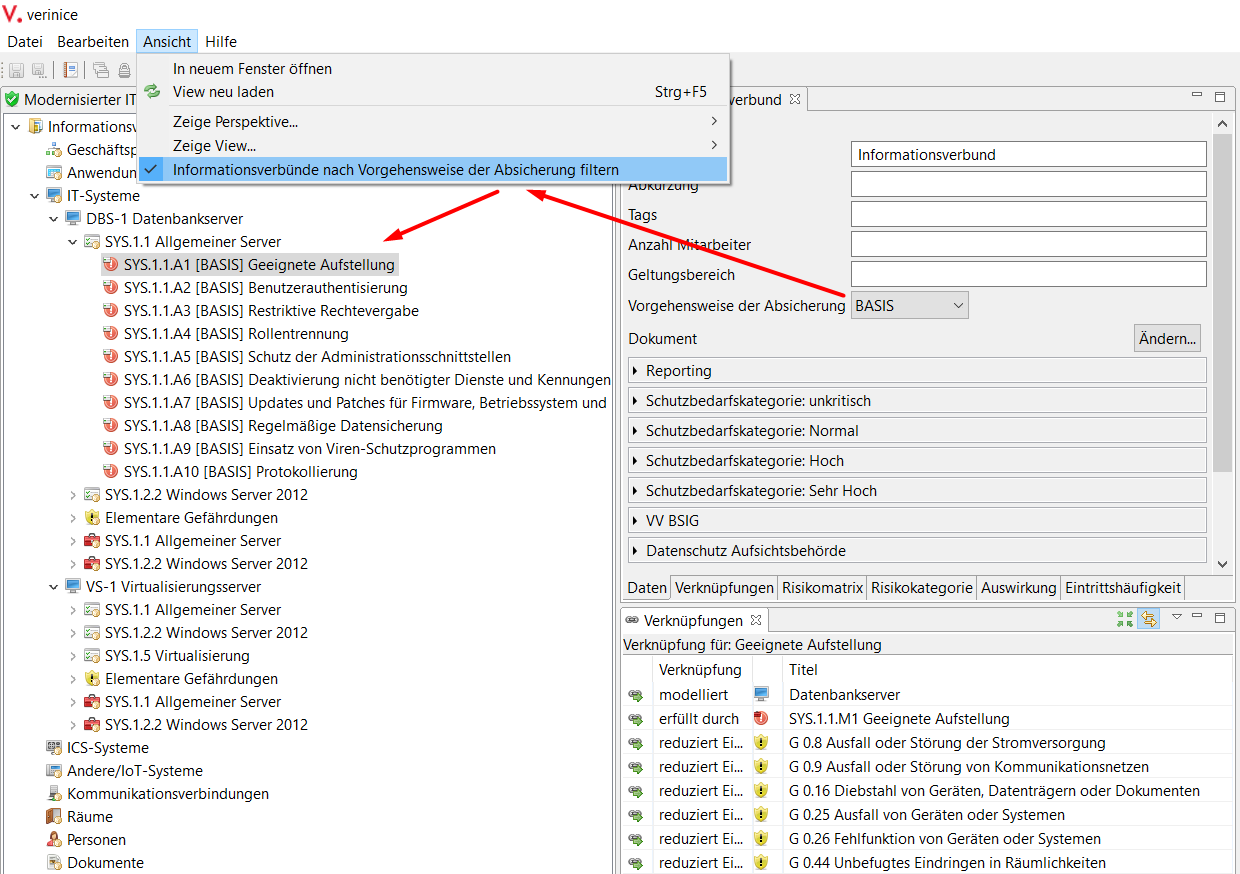The image size is (1240, 874).
Task: Click the Geltungsbereich input field
Action: click(1028, 274)
